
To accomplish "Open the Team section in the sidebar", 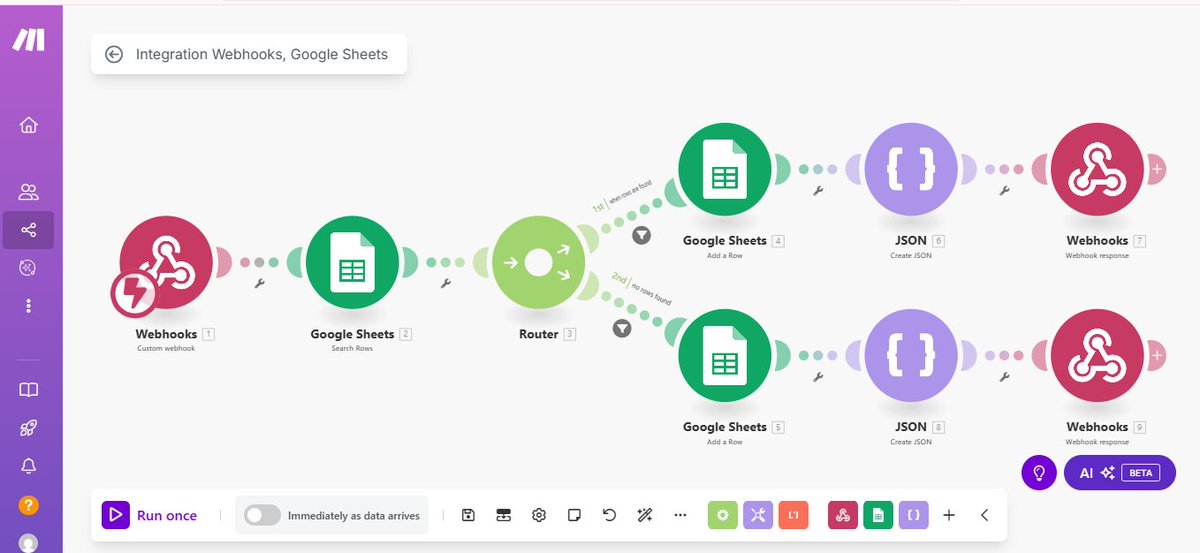I will click(x=28, y=192).
